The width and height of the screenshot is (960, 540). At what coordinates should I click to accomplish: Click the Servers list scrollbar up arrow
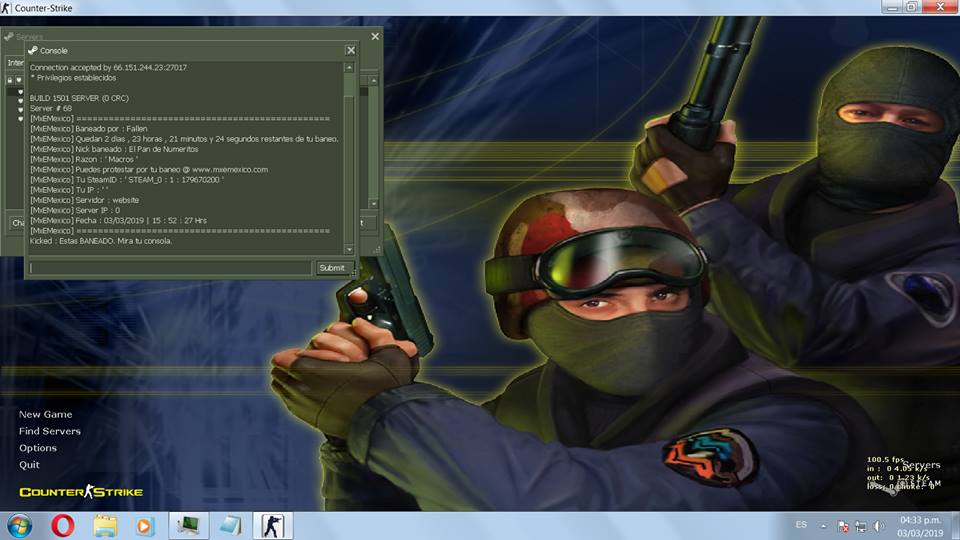click(373, 80)
